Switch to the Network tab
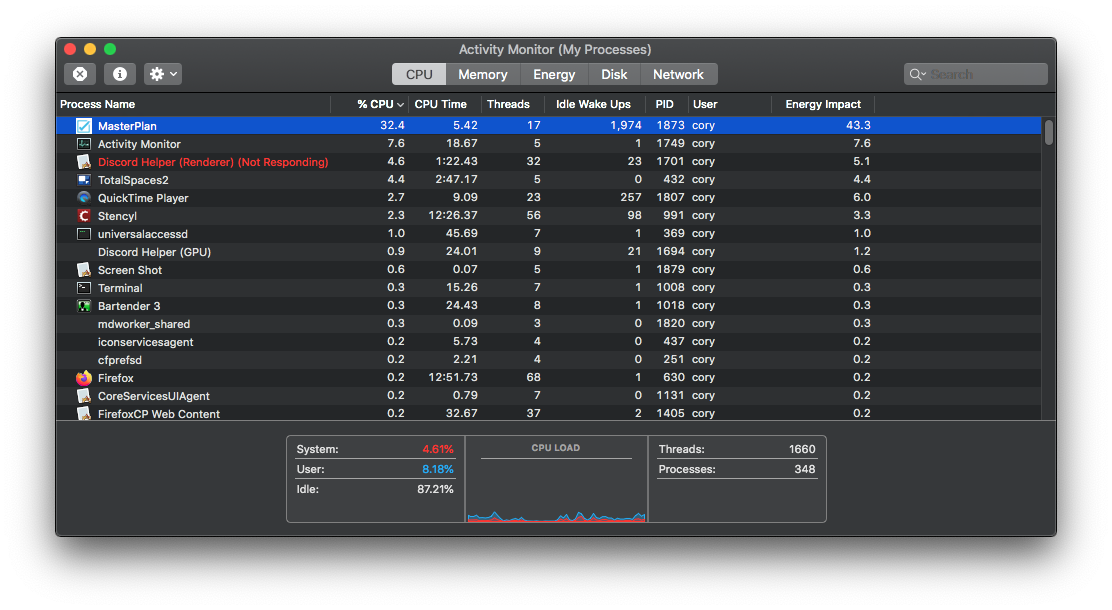 coord(679,74)
